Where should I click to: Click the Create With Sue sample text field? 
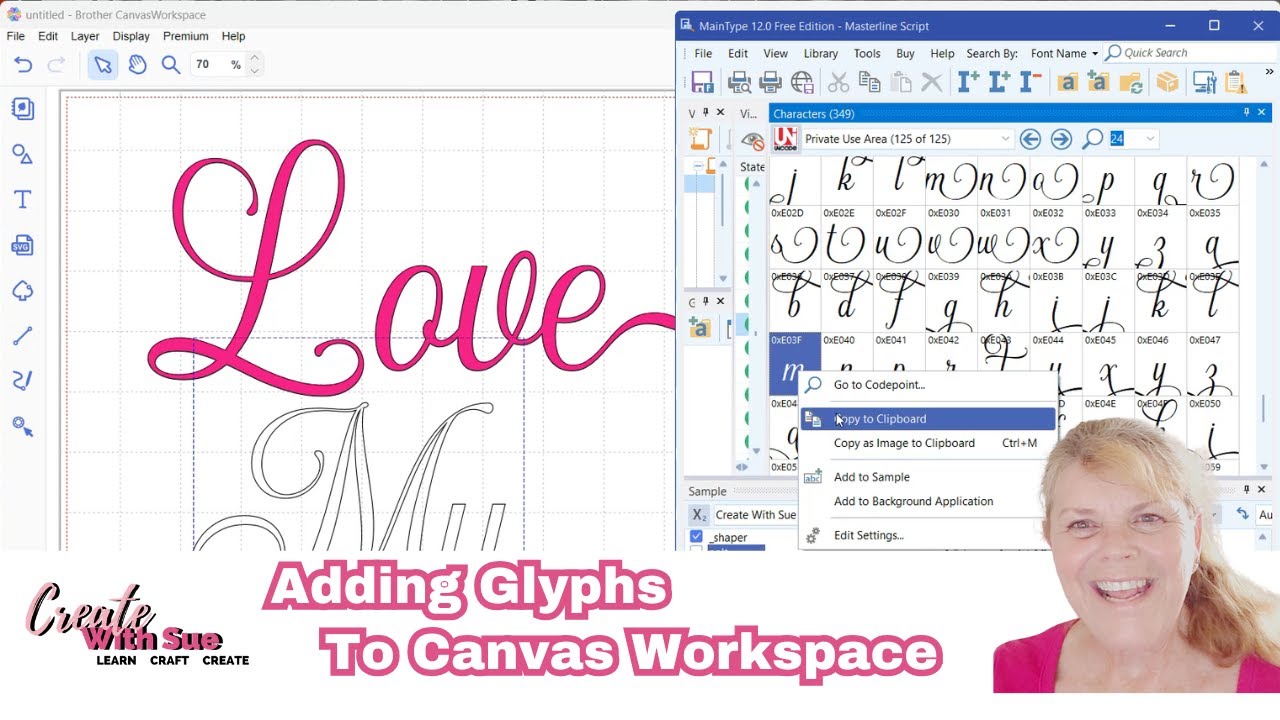pos(756,515)
